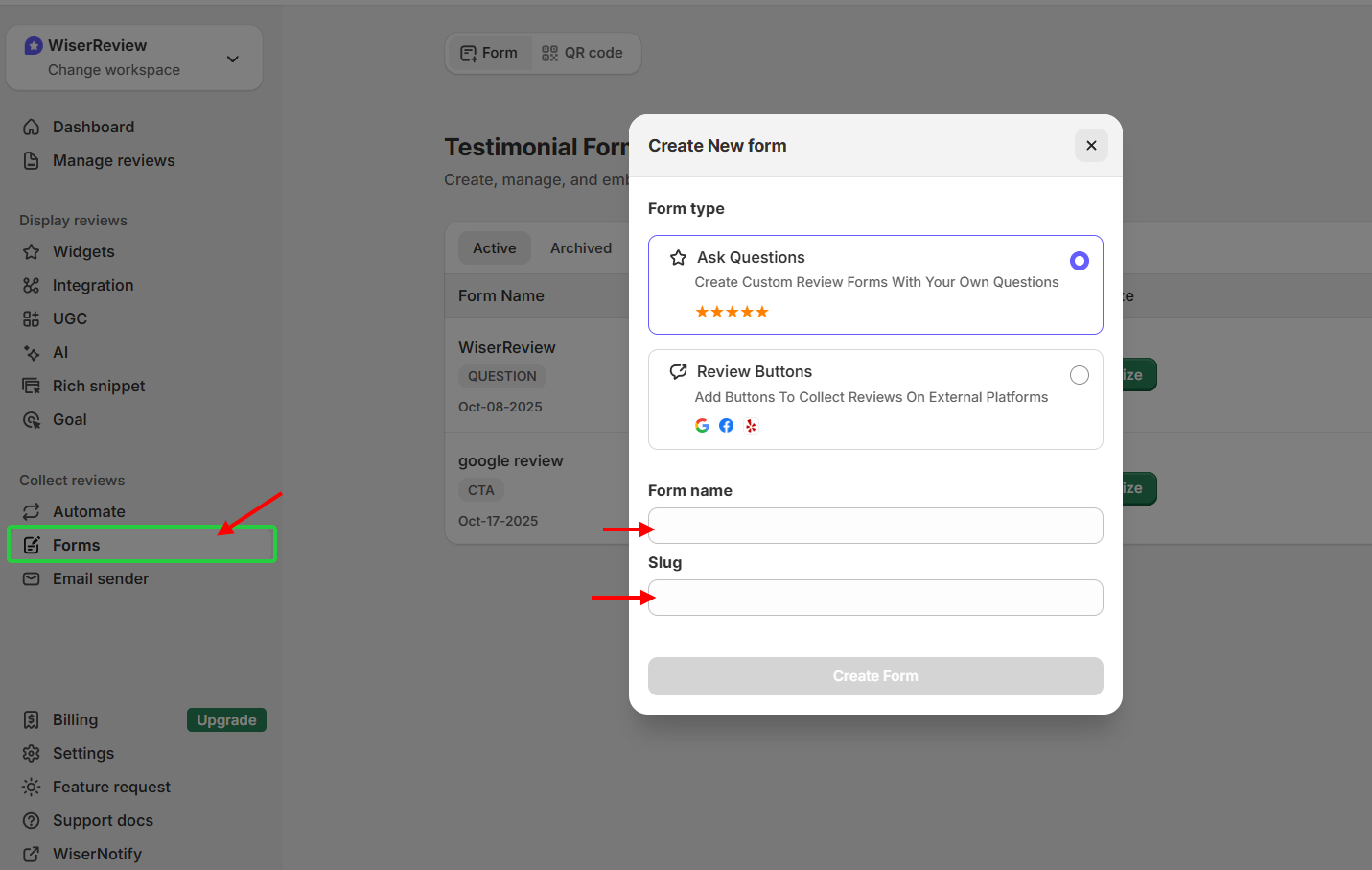
Task: Switch to the QR code tab
Action: 583,53
